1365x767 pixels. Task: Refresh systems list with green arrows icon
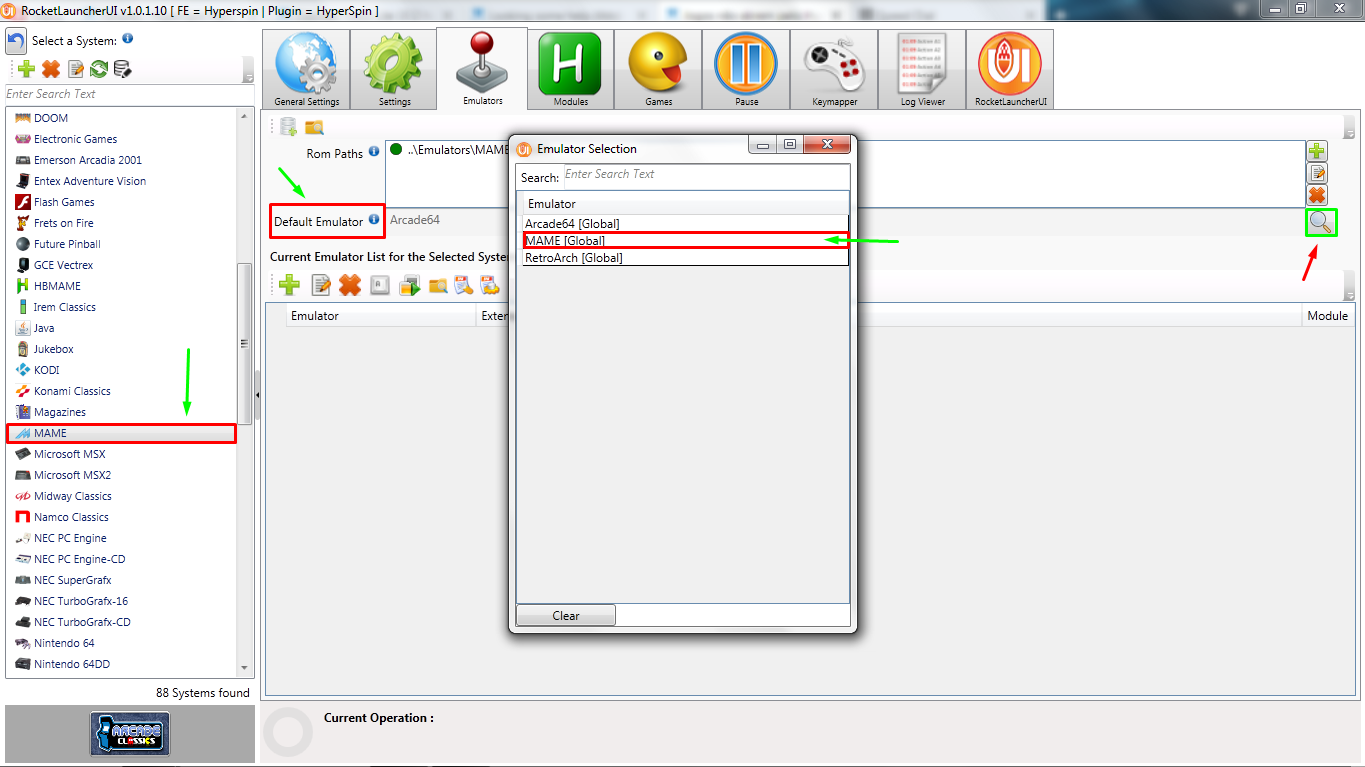[x=99, y=69]
